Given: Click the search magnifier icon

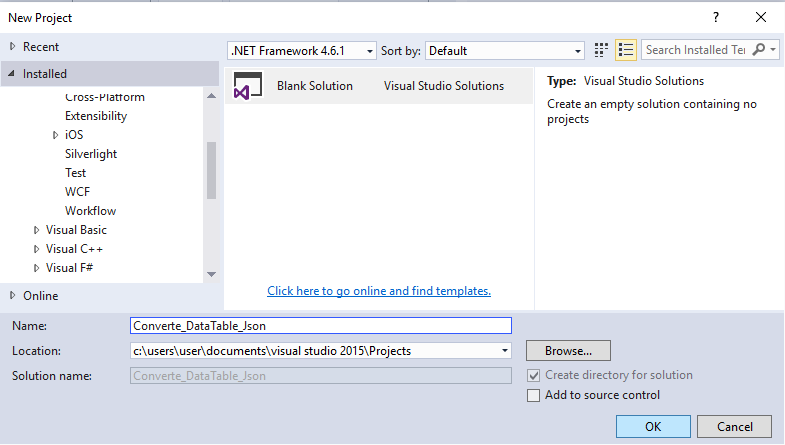Looking at the screenshot, I should click(x=759, y=50).
